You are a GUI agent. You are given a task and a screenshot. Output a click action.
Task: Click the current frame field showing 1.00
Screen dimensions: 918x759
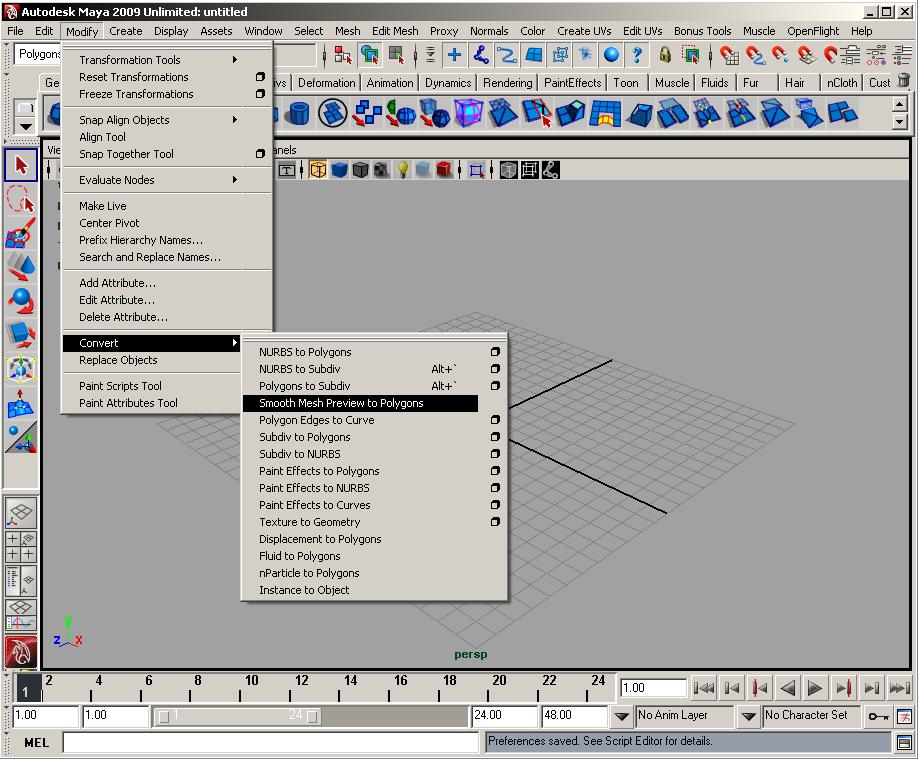point(653,688)
